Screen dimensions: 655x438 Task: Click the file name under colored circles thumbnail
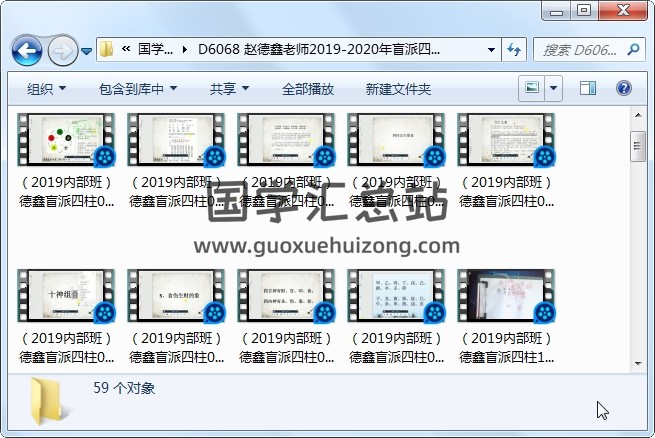tap(66, 192)
